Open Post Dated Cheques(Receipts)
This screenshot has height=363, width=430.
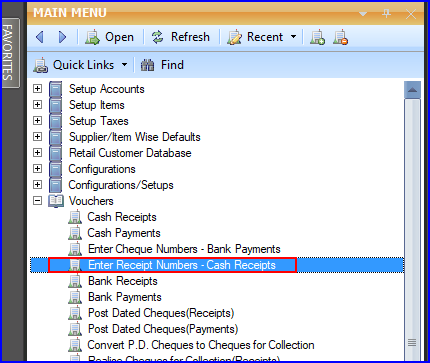pos(161,313)
